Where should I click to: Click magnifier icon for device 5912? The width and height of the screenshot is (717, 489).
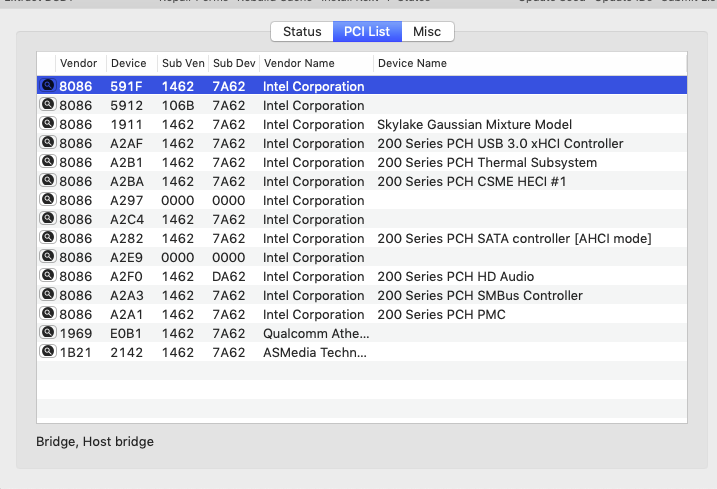tap(48, 105)
